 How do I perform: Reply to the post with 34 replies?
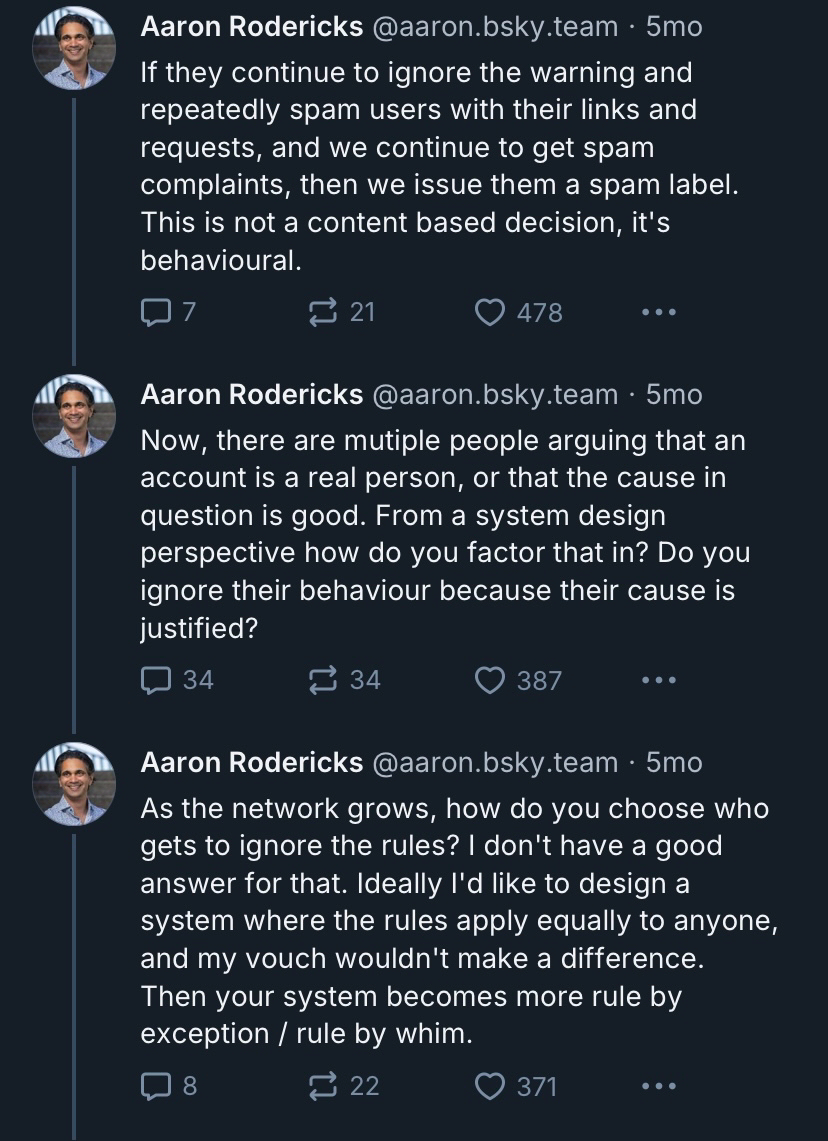[156, 681]
